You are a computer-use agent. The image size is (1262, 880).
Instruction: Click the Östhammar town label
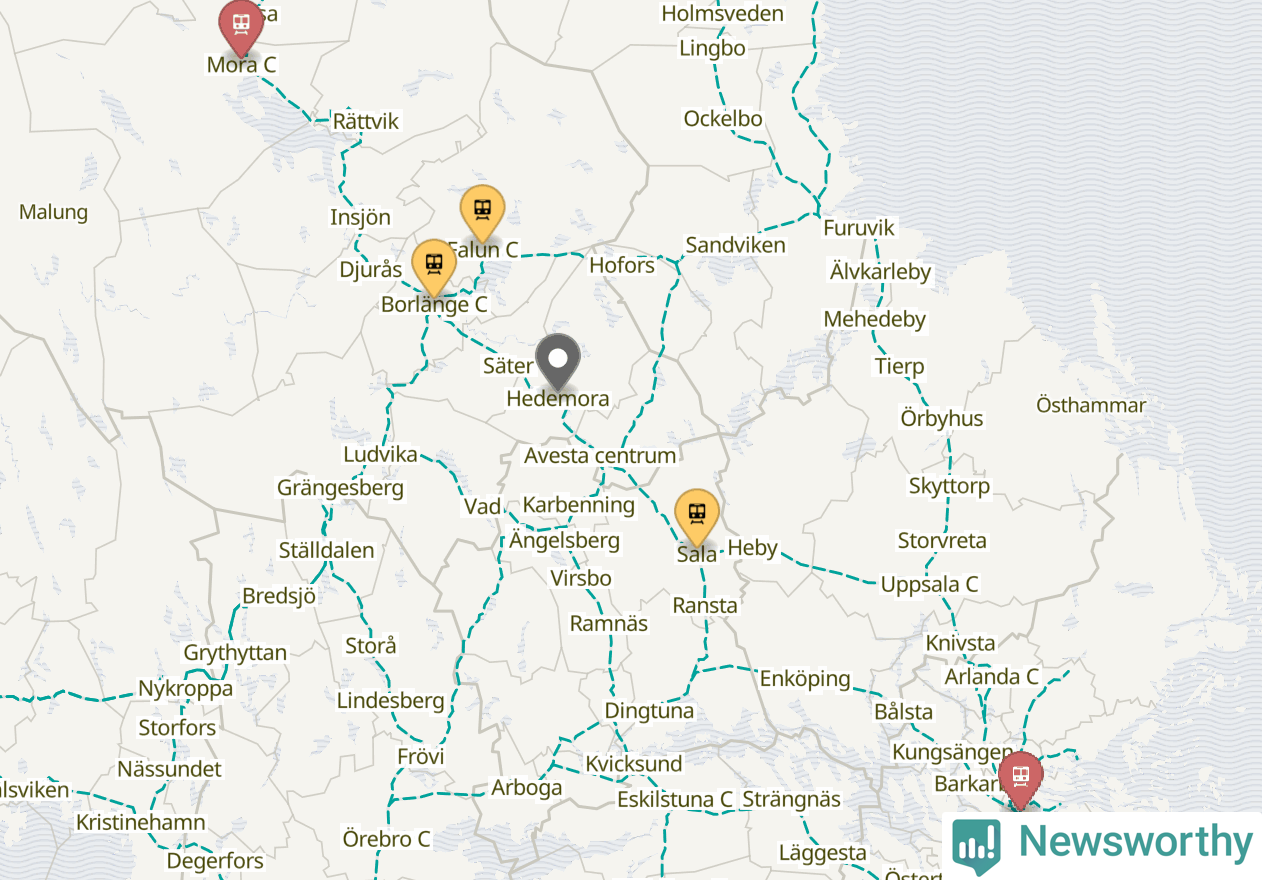click(1091, 405)
